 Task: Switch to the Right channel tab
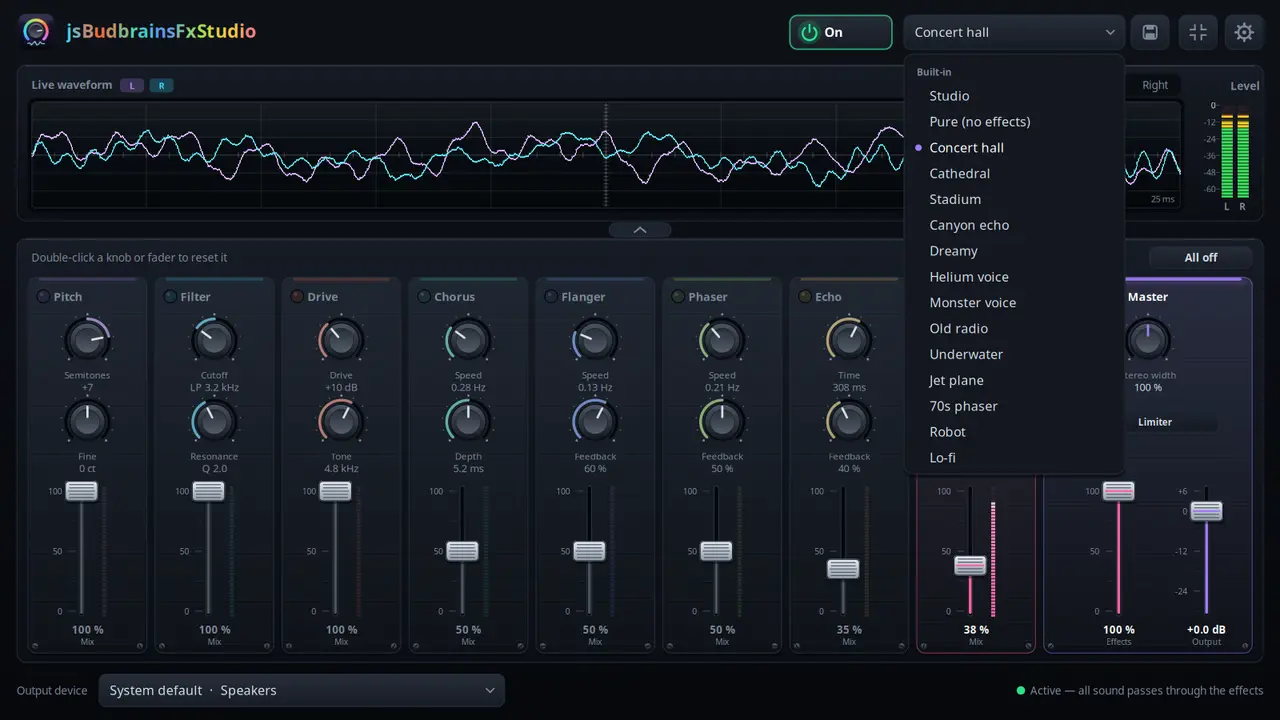(x=1155, y=85)
